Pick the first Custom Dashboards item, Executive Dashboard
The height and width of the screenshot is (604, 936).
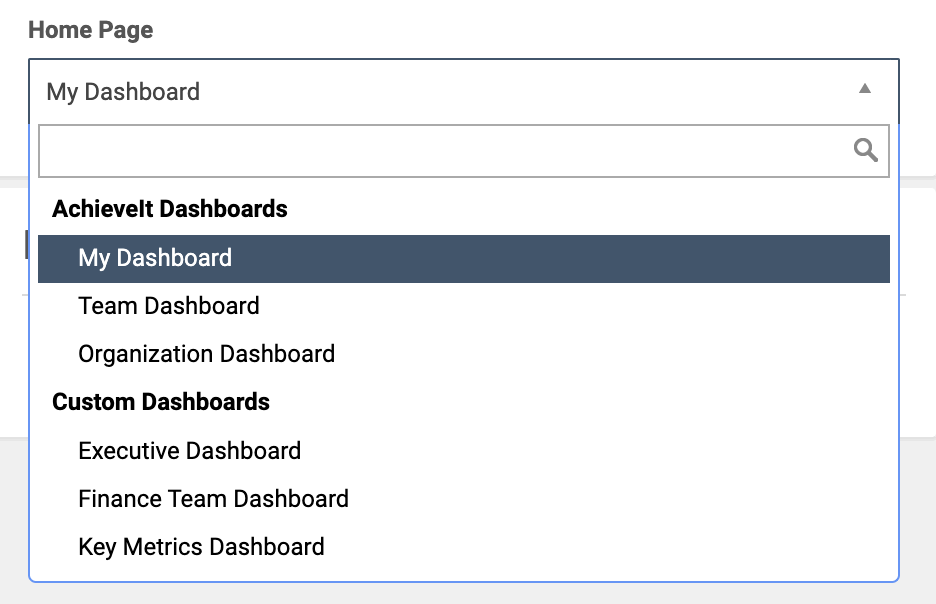point(464,451)
